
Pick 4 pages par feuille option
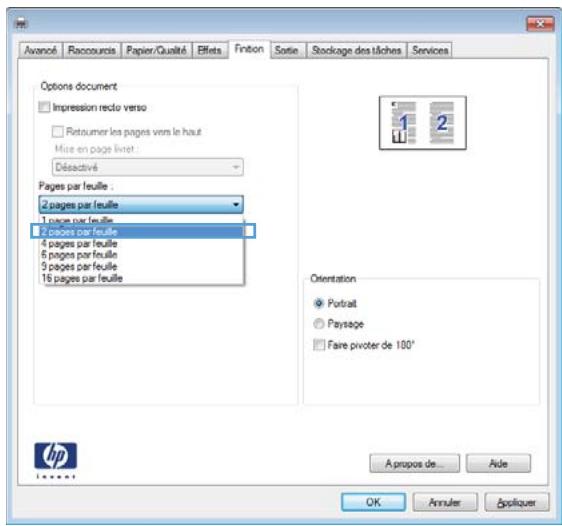click(x=141, y=244)
